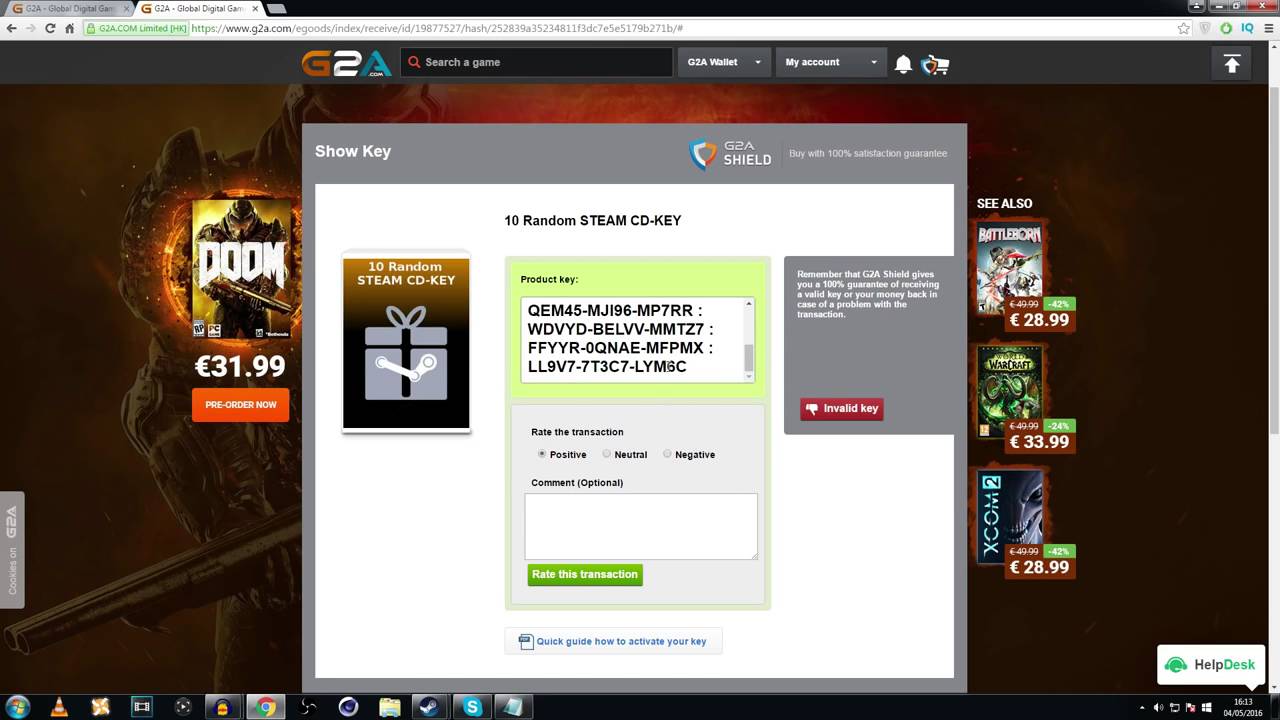Open Battleborn game thumbnail
The height and width of the screenshot is (720, 1280).
(x=1010, y=267)
